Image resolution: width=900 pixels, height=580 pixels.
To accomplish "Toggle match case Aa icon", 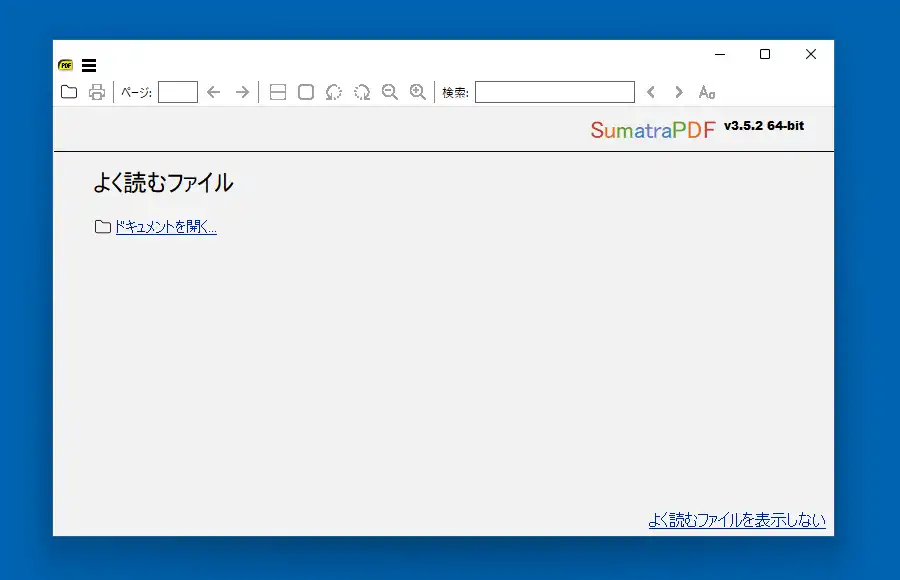I will coord(707,92).
